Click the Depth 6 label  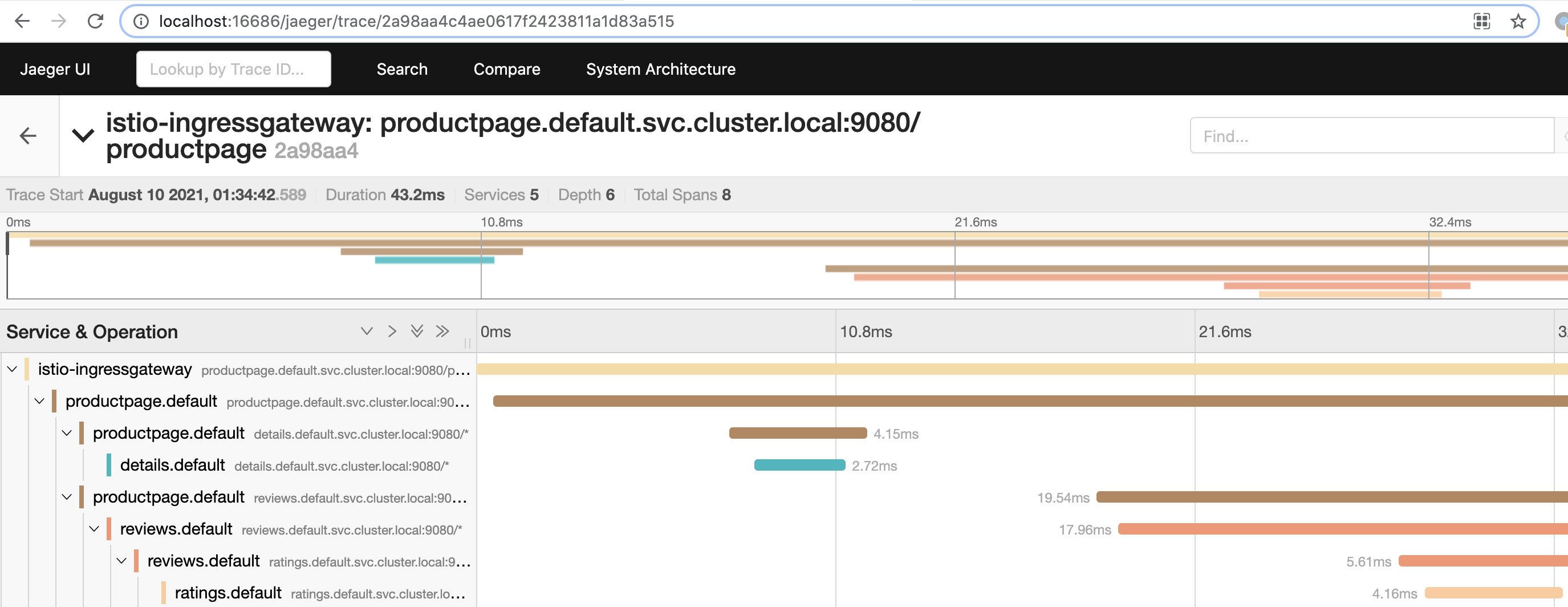pyautogui.click(x=586, y=195)
